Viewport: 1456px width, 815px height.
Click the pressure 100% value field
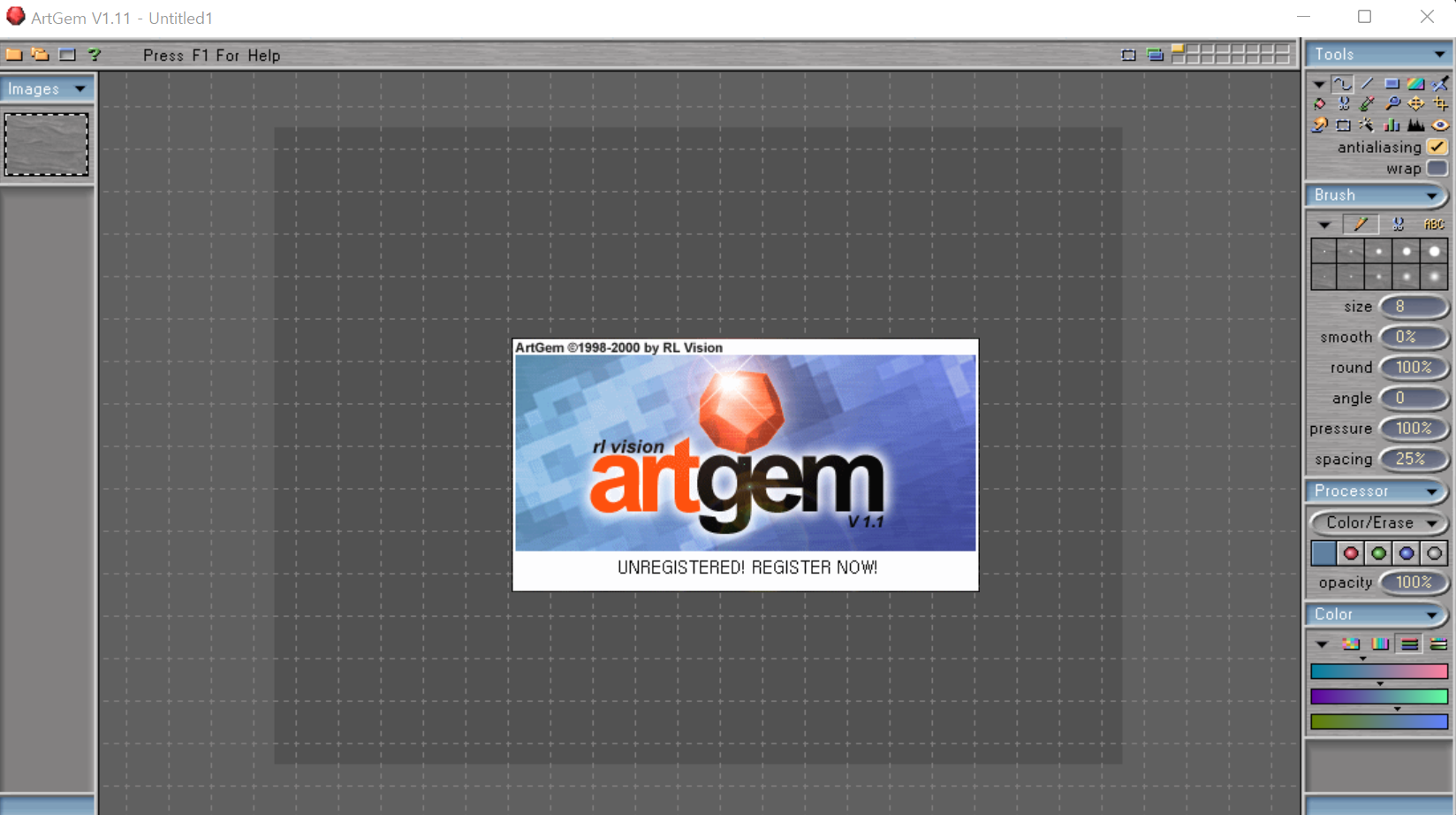click(x=1414, y=429)
